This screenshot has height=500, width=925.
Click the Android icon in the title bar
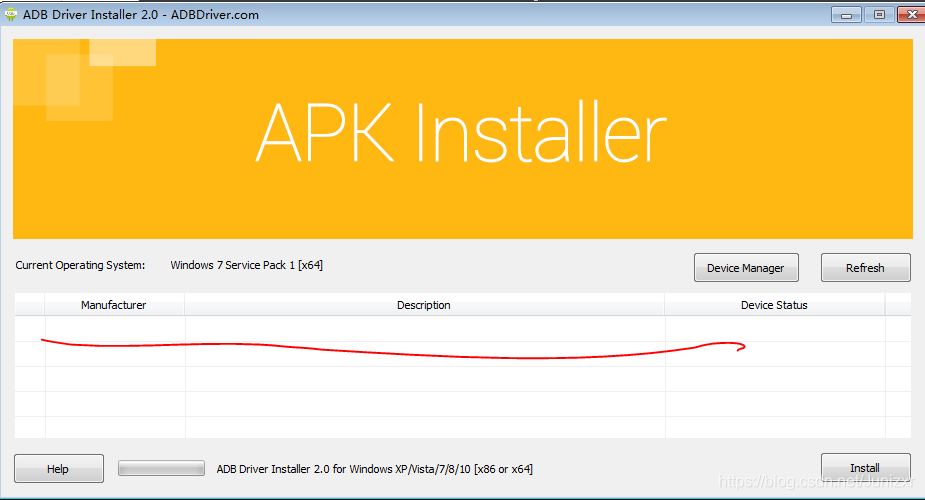tap(11, 14)
